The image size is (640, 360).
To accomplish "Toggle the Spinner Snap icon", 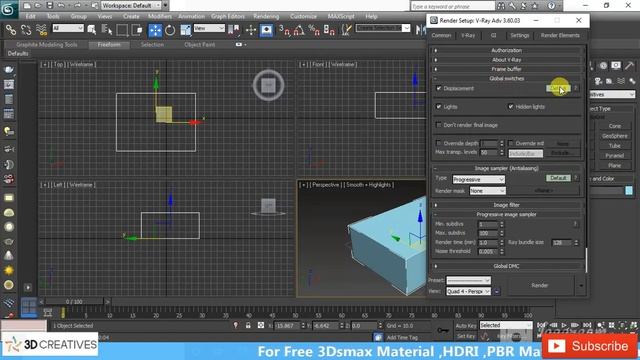I will click(x=329, y=30).
